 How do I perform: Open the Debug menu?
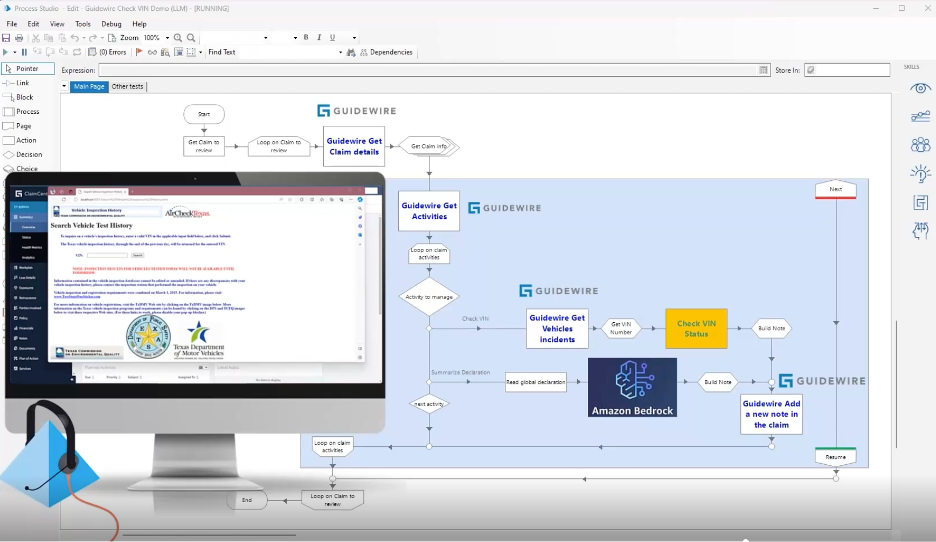111,24
